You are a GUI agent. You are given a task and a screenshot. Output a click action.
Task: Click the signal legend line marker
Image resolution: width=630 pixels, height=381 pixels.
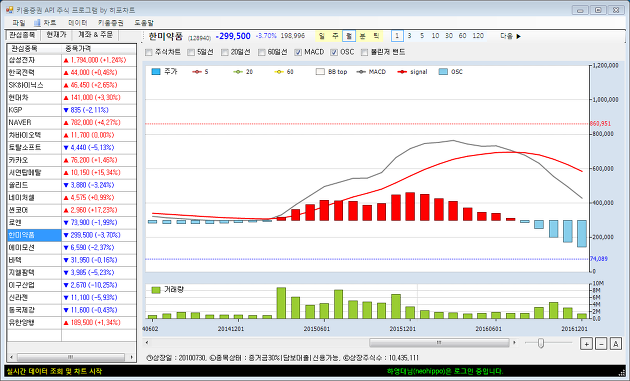pos(402,72)
